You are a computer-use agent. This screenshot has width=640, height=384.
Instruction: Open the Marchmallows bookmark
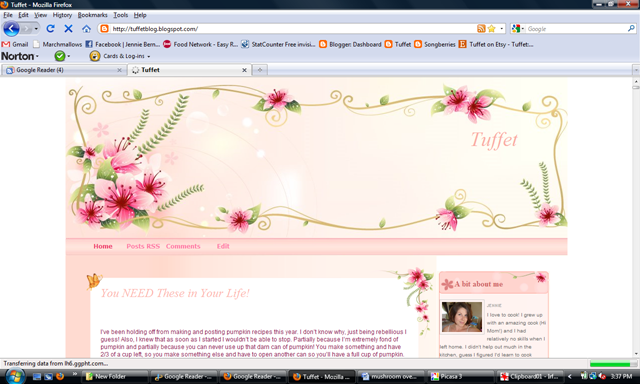point(58,44)
